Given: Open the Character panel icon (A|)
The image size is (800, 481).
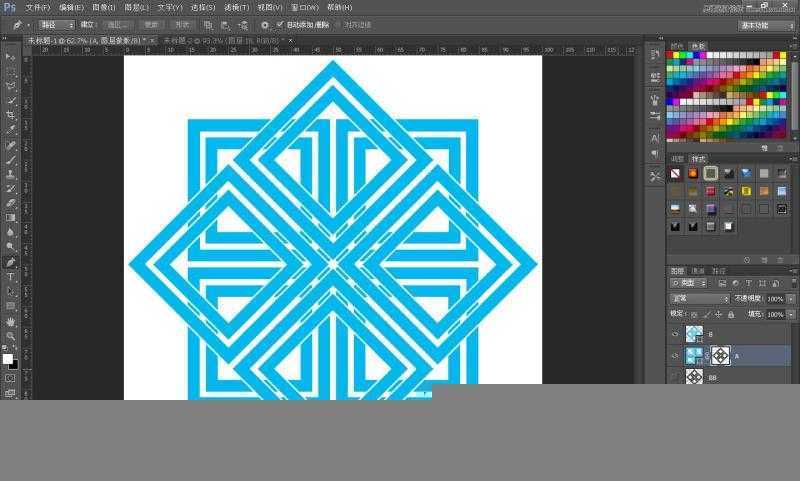Looking at the screenshot, I should pos(655,138).
